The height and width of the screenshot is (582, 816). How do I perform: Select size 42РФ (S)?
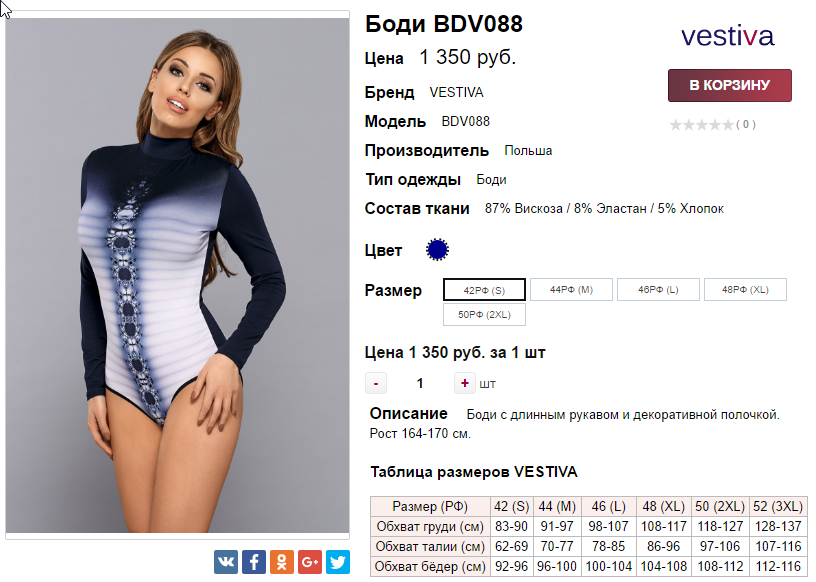484,290
